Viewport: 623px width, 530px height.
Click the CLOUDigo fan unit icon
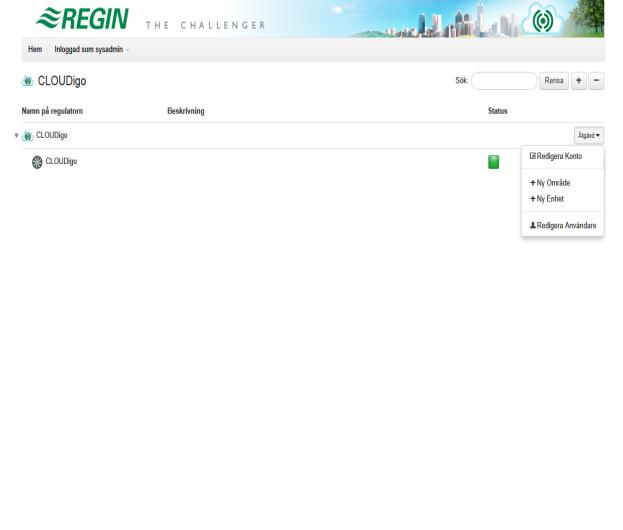point(37,162)
